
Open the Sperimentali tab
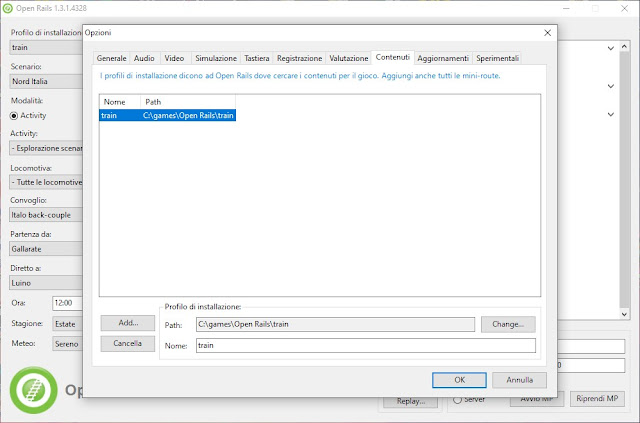coord(497,58)
